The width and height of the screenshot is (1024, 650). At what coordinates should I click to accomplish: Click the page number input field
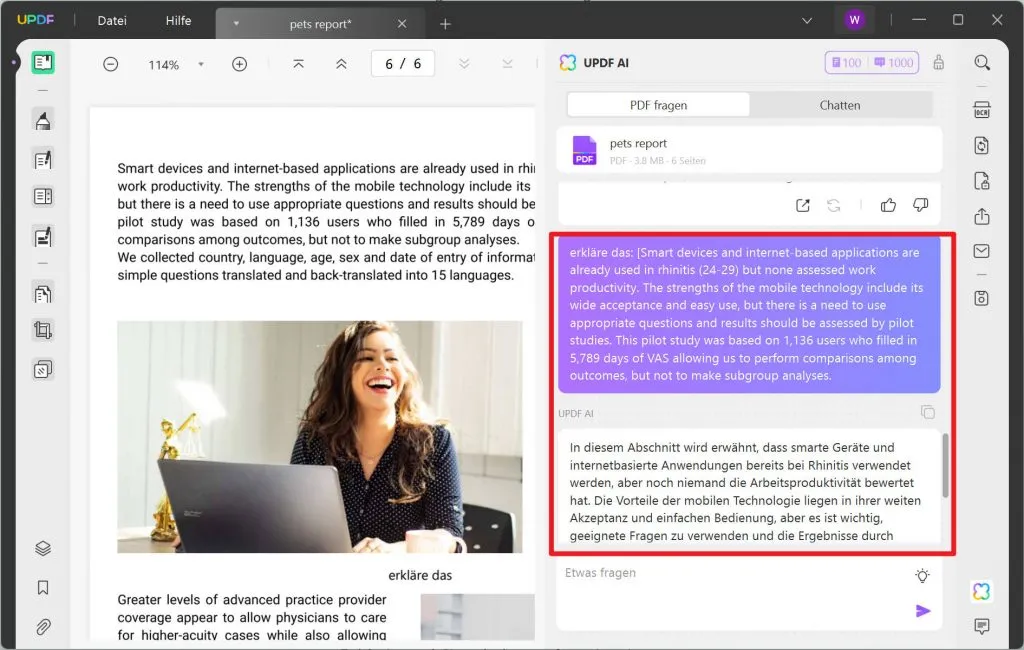pos(402,64)
